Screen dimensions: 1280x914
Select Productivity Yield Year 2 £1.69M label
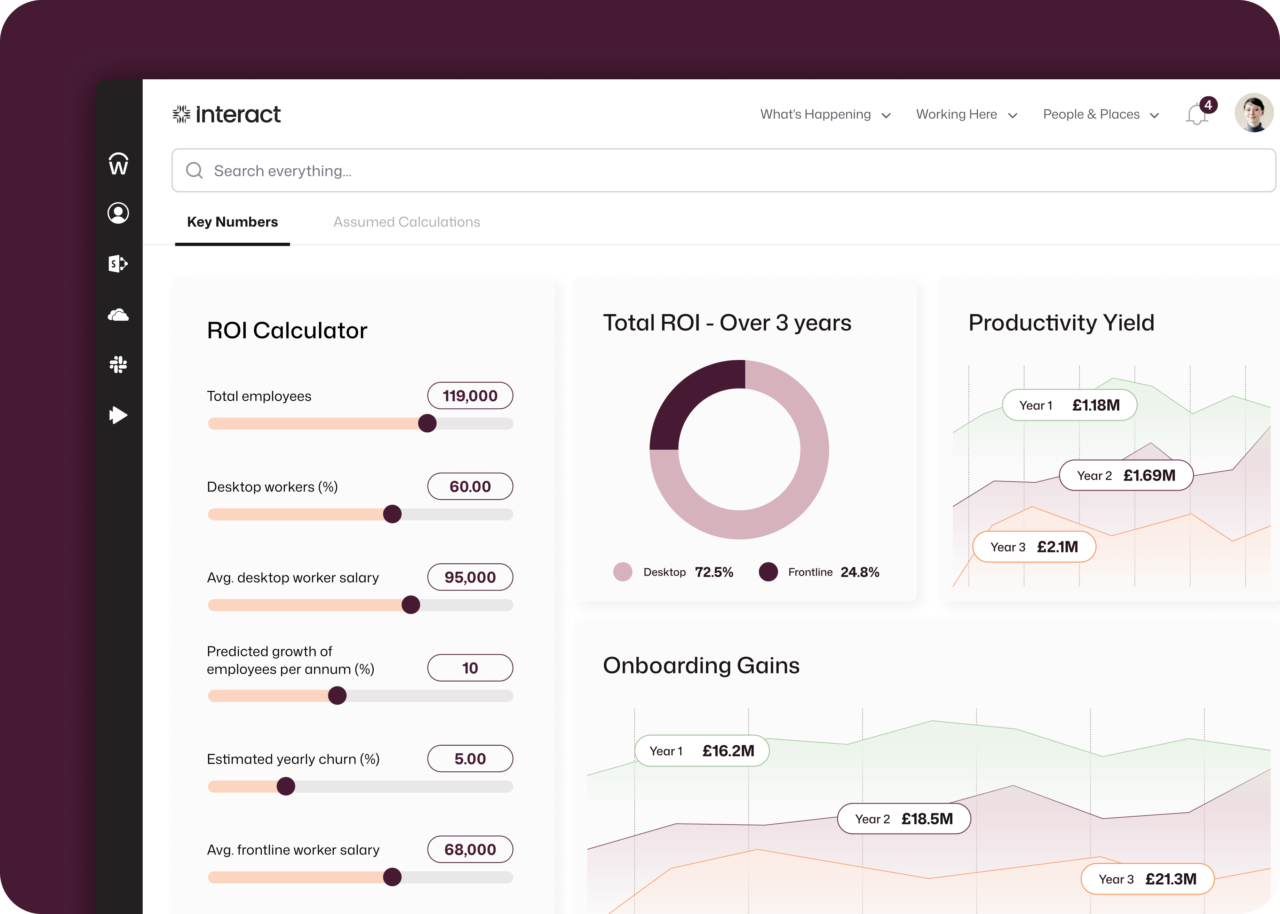coord(1126,475)
